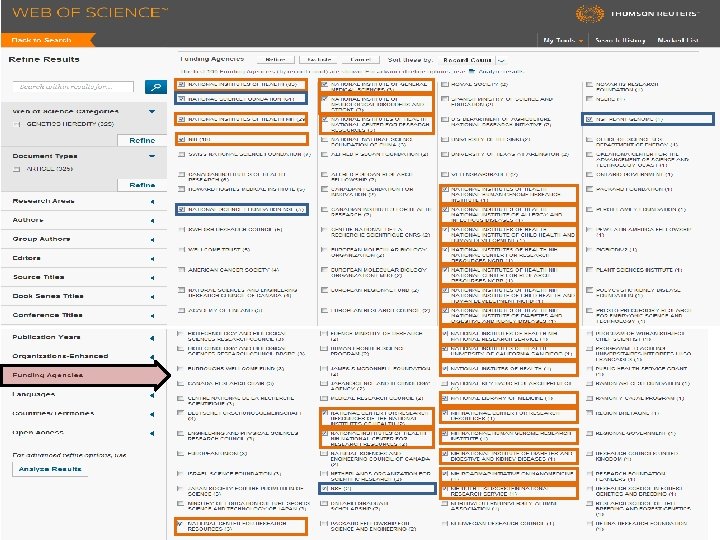720x540 pixels.
Task: Check the Regional Government checkbox
Action: [x=590, y=433]
